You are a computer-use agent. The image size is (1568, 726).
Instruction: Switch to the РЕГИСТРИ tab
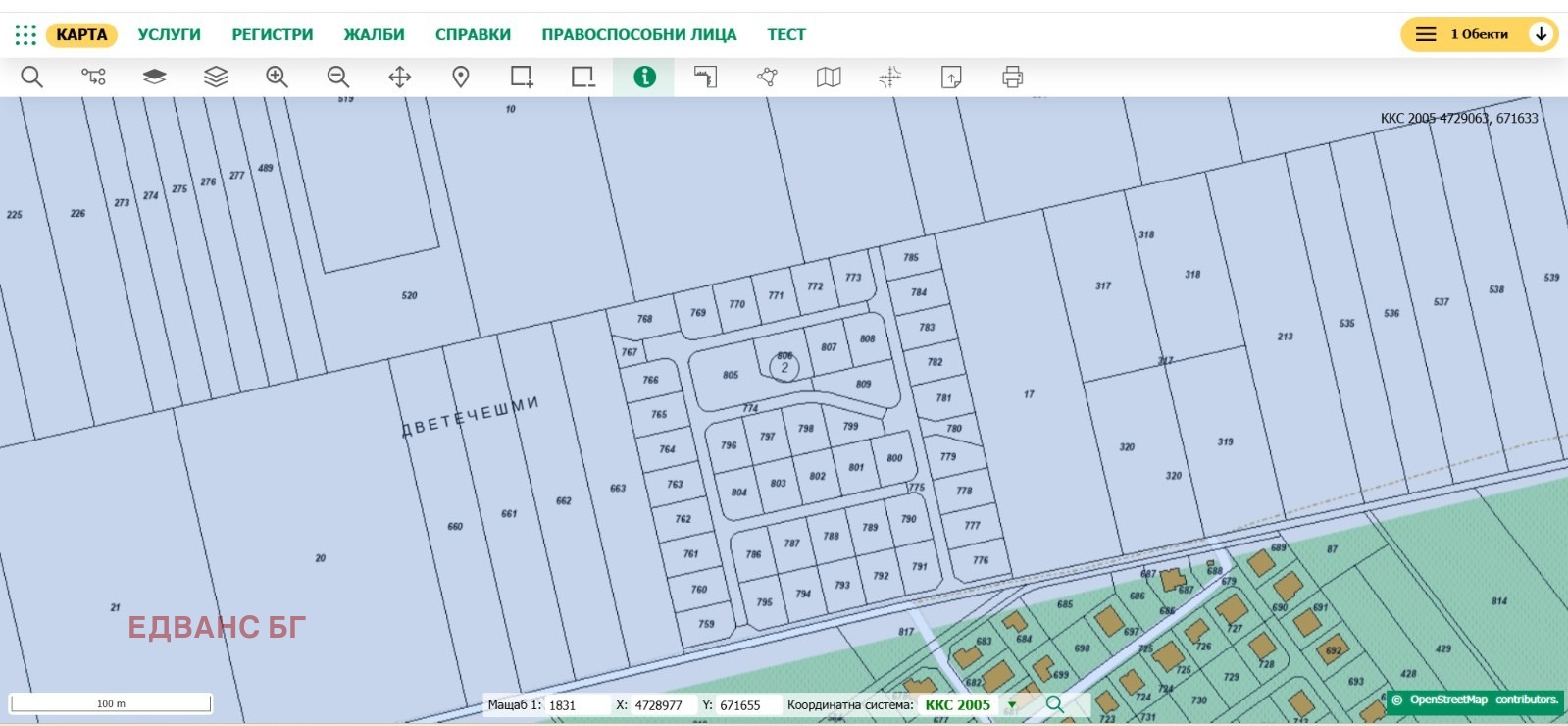pyautogui.click(x=272, y=35)
